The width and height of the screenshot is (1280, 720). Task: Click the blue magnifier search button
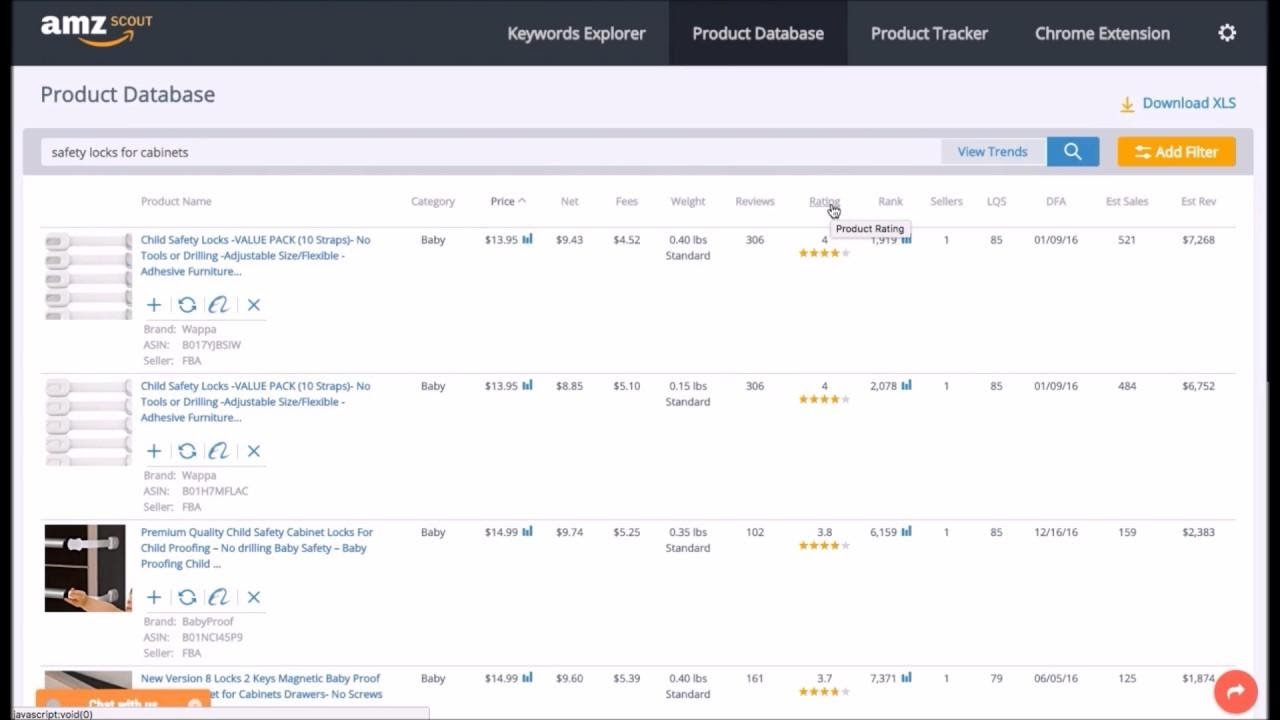point(1072,152)
